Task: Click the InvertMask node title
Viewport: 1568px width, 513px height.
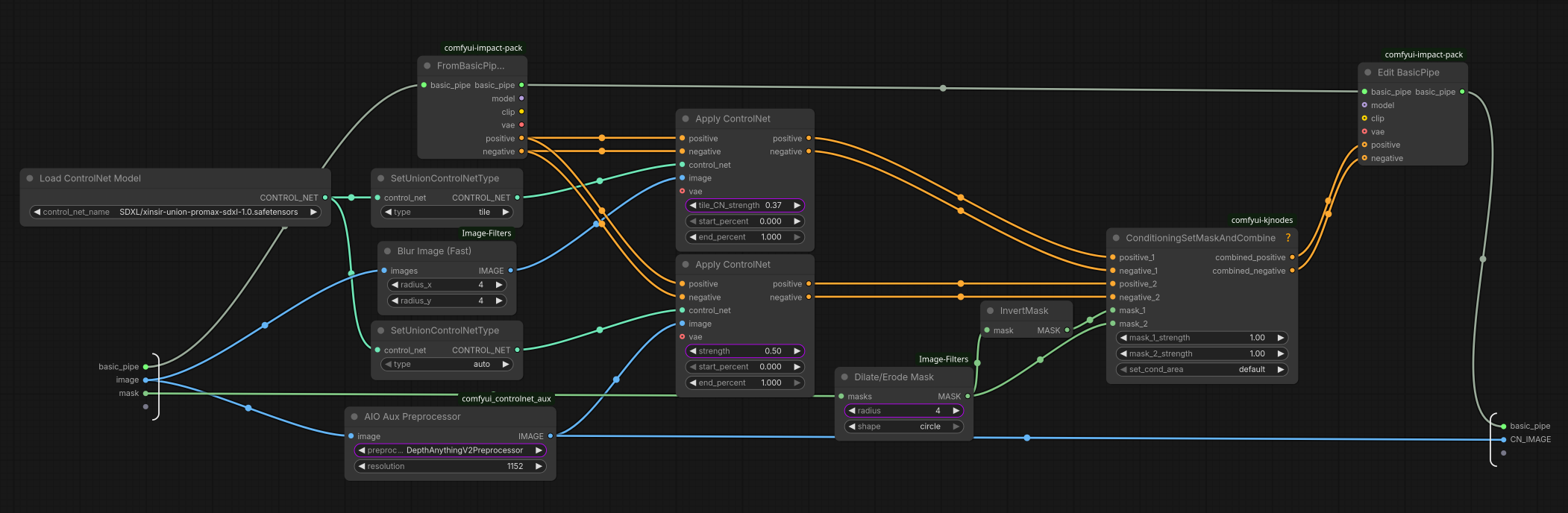Action: click(x=1023, y=311)
